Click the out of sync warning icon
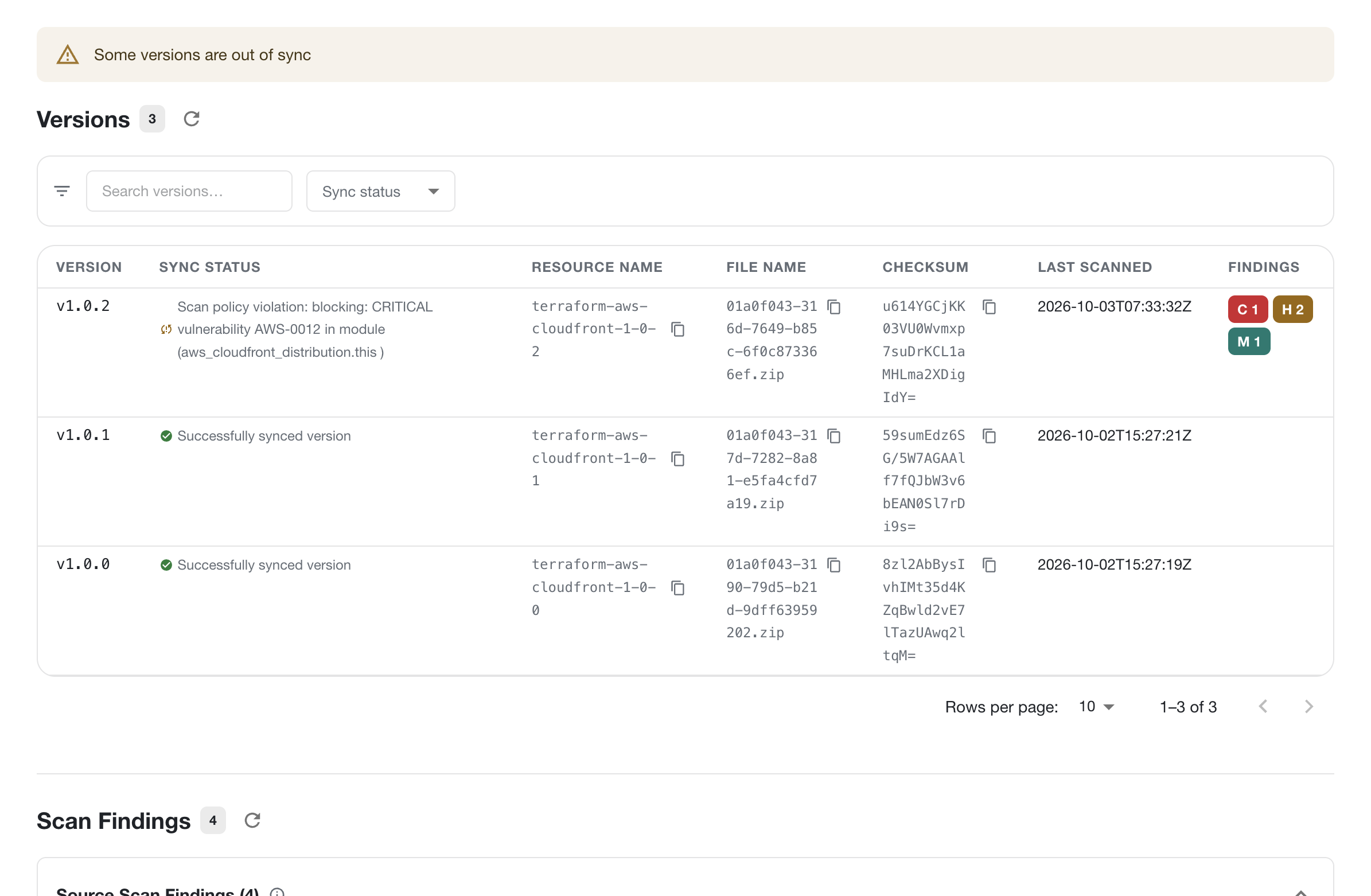The width and height of the screenshot is (1371, 896). (68, 54)
